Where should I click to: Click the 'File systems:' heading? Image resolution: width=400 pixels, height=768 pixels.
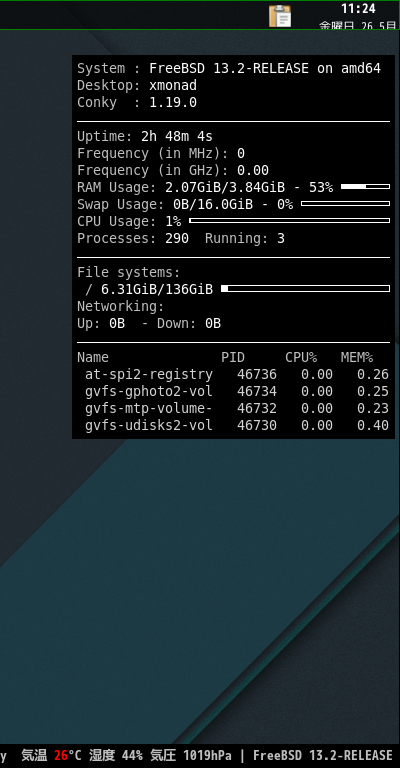pyautogui.click(x=129, y=272)
